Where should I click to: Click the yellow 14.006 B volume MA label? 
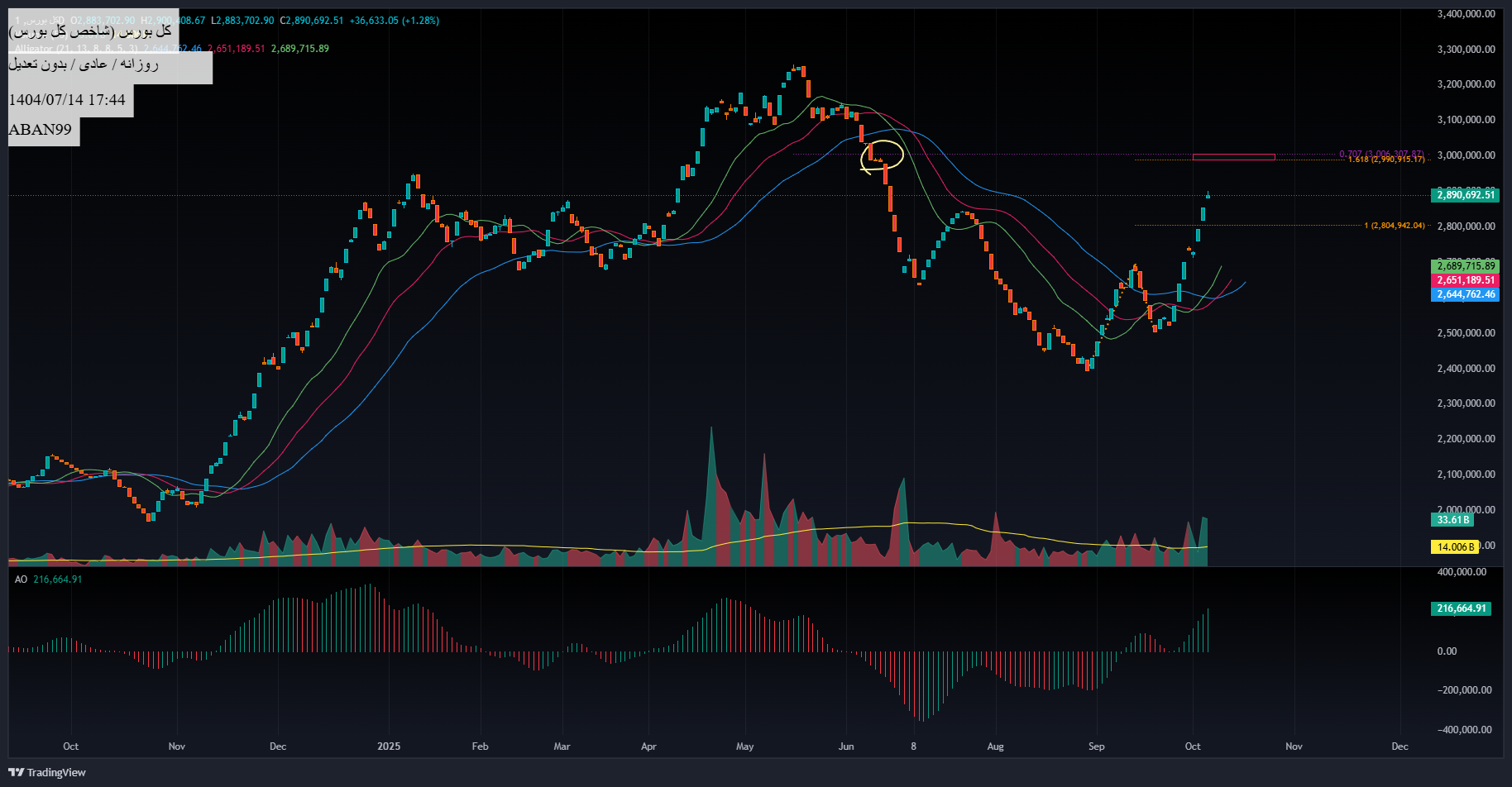click(x=1455, y=547)
